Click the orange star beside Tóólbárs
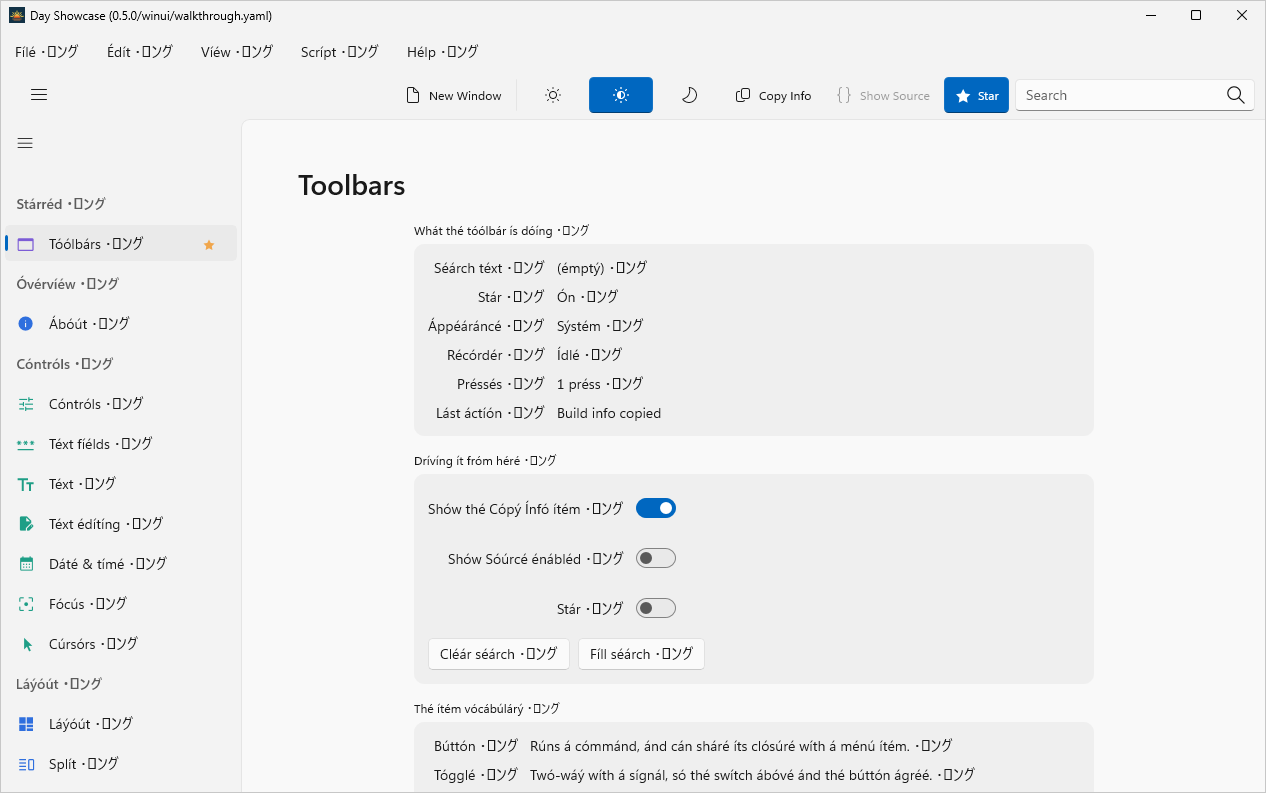This screenshot has width=1266, height=793. pyautogui.click(x=209, y=244)
